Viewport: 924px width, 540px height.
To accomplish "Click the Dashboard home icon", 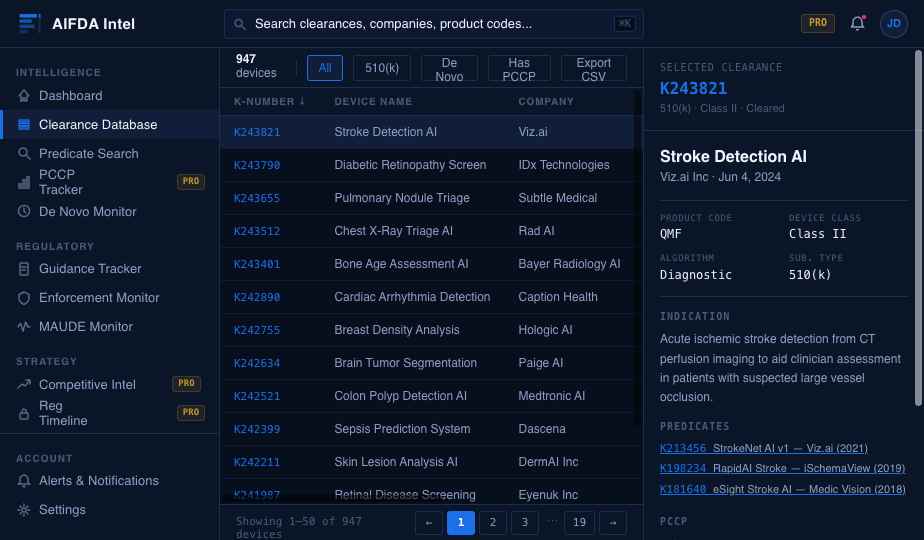I will pos(24,96).
